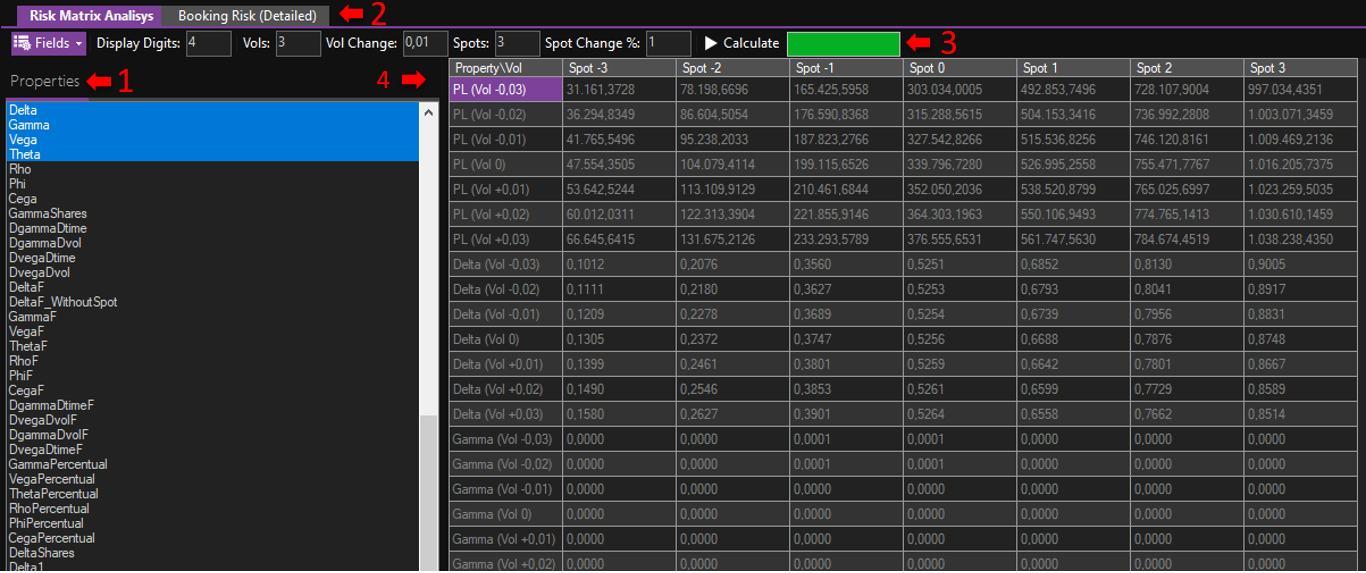Screen dimensions: 1366x573
Task: Select VegaPercentual property
Action: pyautogui.click(x=51, y=479)
